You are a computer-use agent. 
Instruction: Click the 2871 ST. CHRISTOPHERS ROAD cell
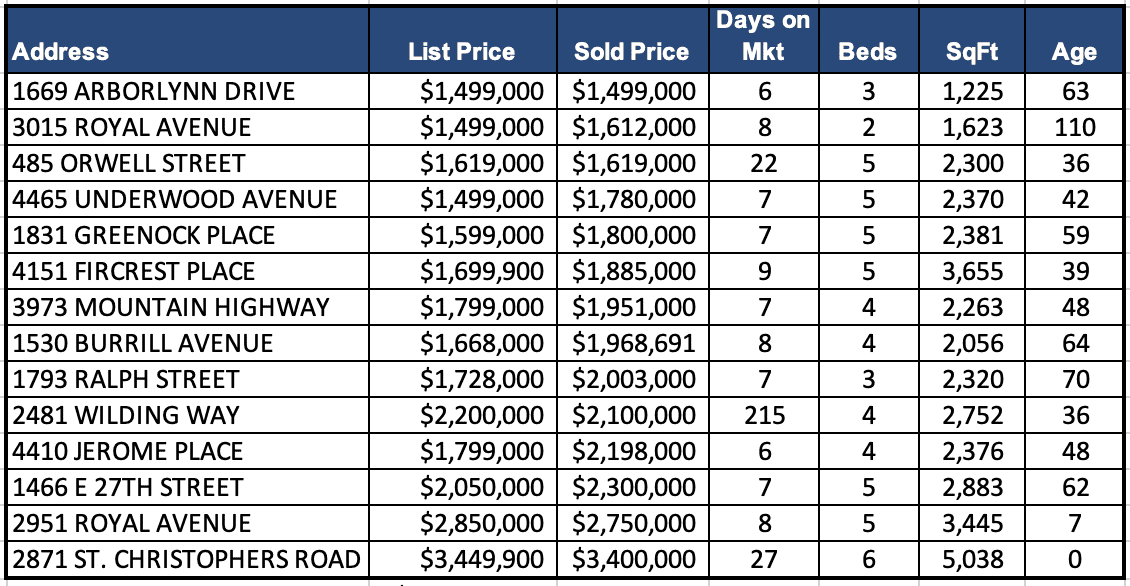(x=187, y=560)
